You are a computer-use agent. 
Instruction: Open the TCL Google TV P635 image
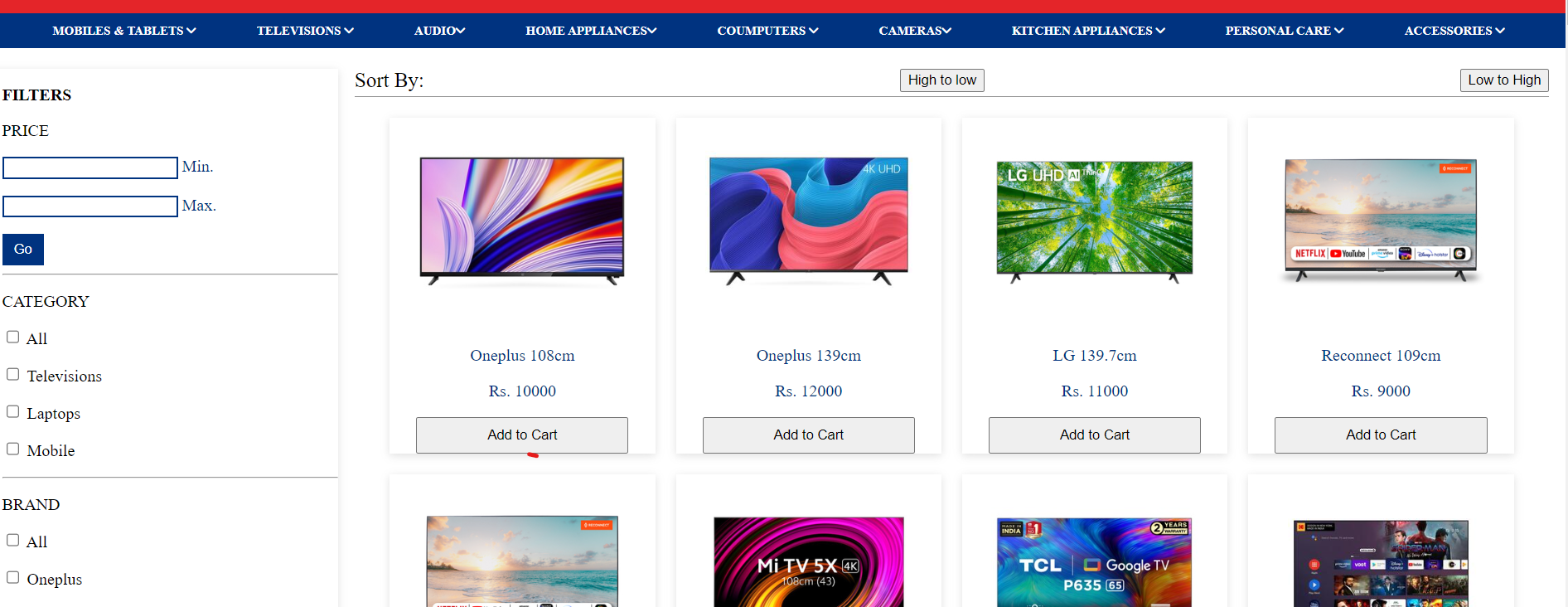tap(1095, 561)
